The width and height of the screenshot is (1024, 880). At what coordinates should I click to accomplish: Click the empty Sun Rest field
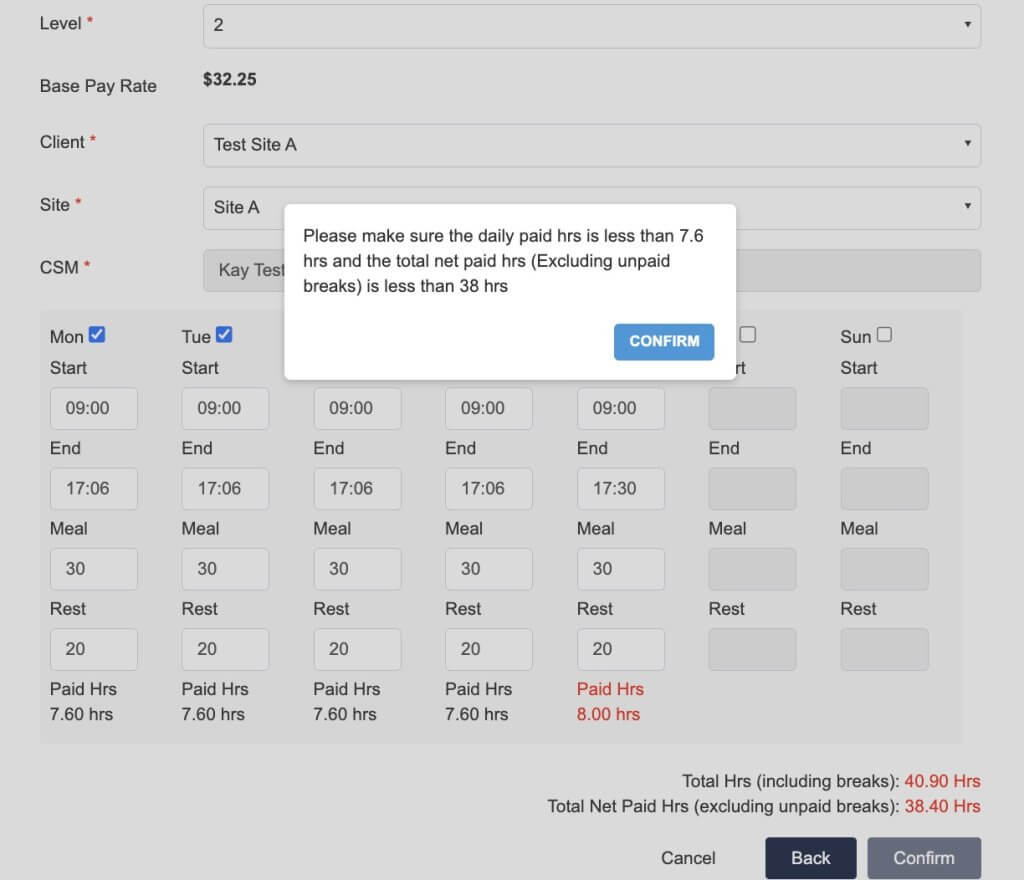click(x=884, y=649)
